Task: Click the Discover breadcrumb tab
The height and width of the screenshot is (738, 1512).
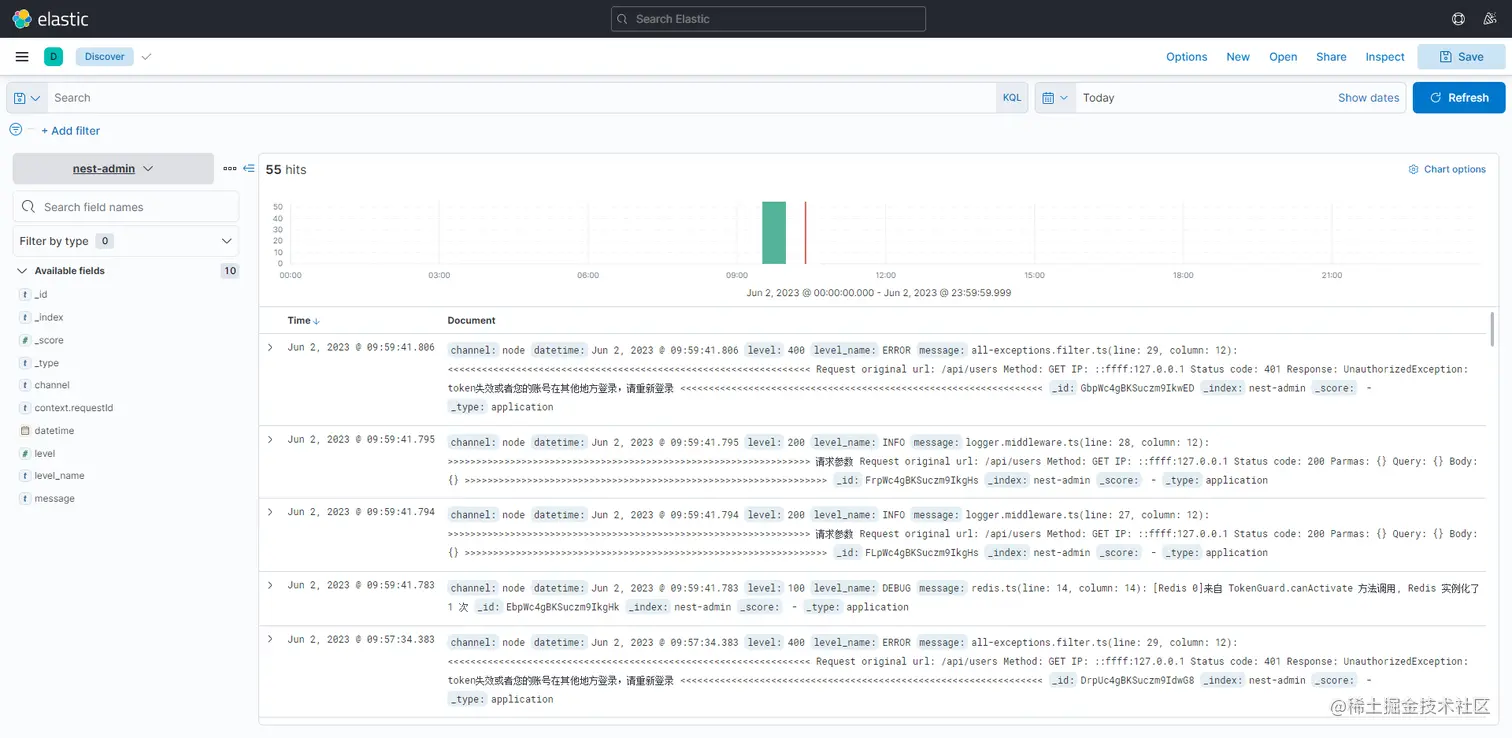Action: (x=105, y=57)
